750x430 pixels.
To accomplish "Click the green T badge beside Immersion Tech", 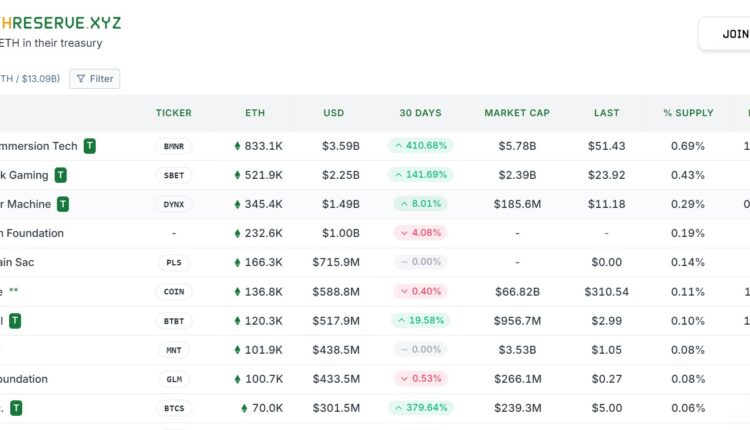I will [90, 146].
